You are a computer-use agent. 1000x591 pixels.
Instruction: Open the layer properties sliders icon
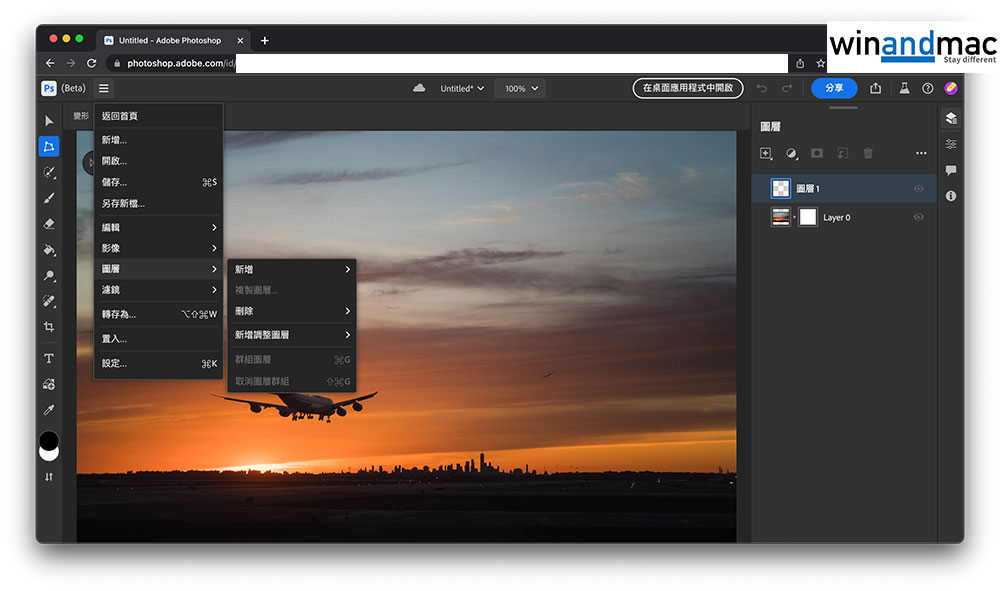[x=950, y=144]
